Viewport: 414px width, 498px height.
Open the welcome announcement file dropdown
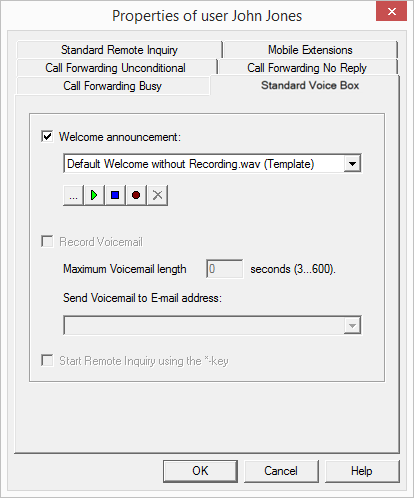pyautogui.click(x=352, y=164)
